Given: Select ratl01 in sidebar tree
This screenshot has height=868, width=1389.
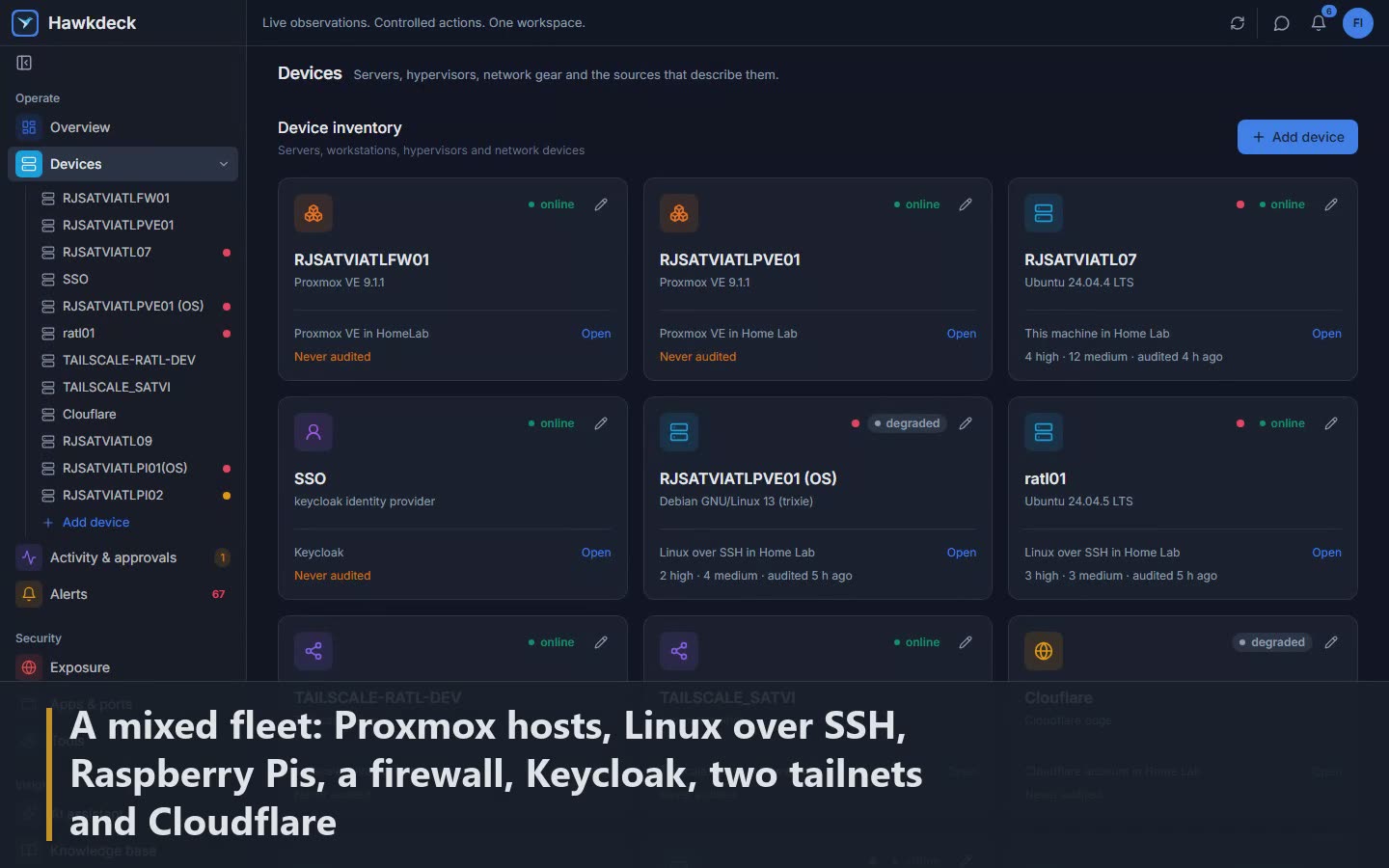Looking at the screenshot, I should (135, 333).
